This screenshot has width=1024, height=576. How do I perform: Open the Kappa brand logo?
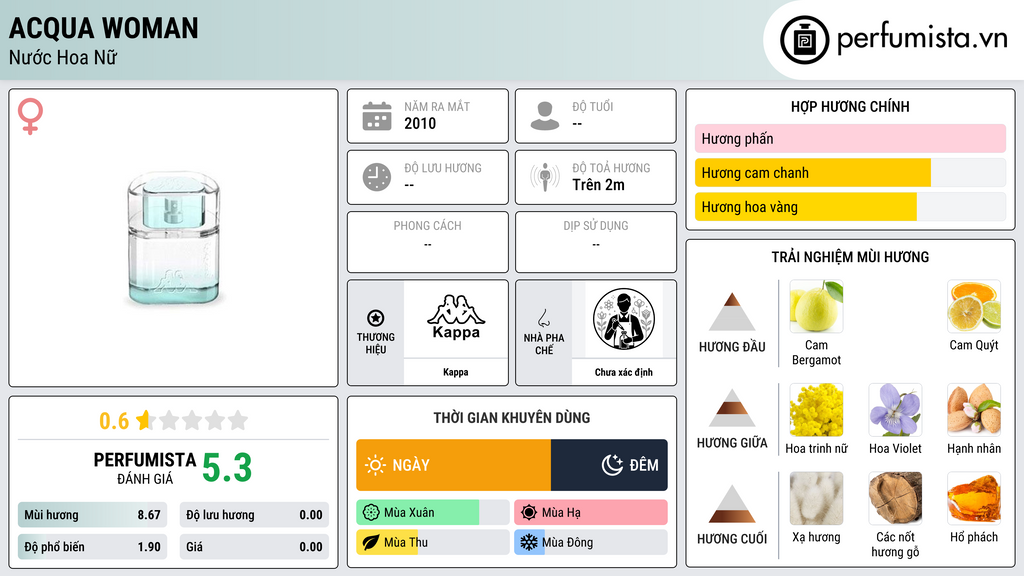(x=456, y=317)
